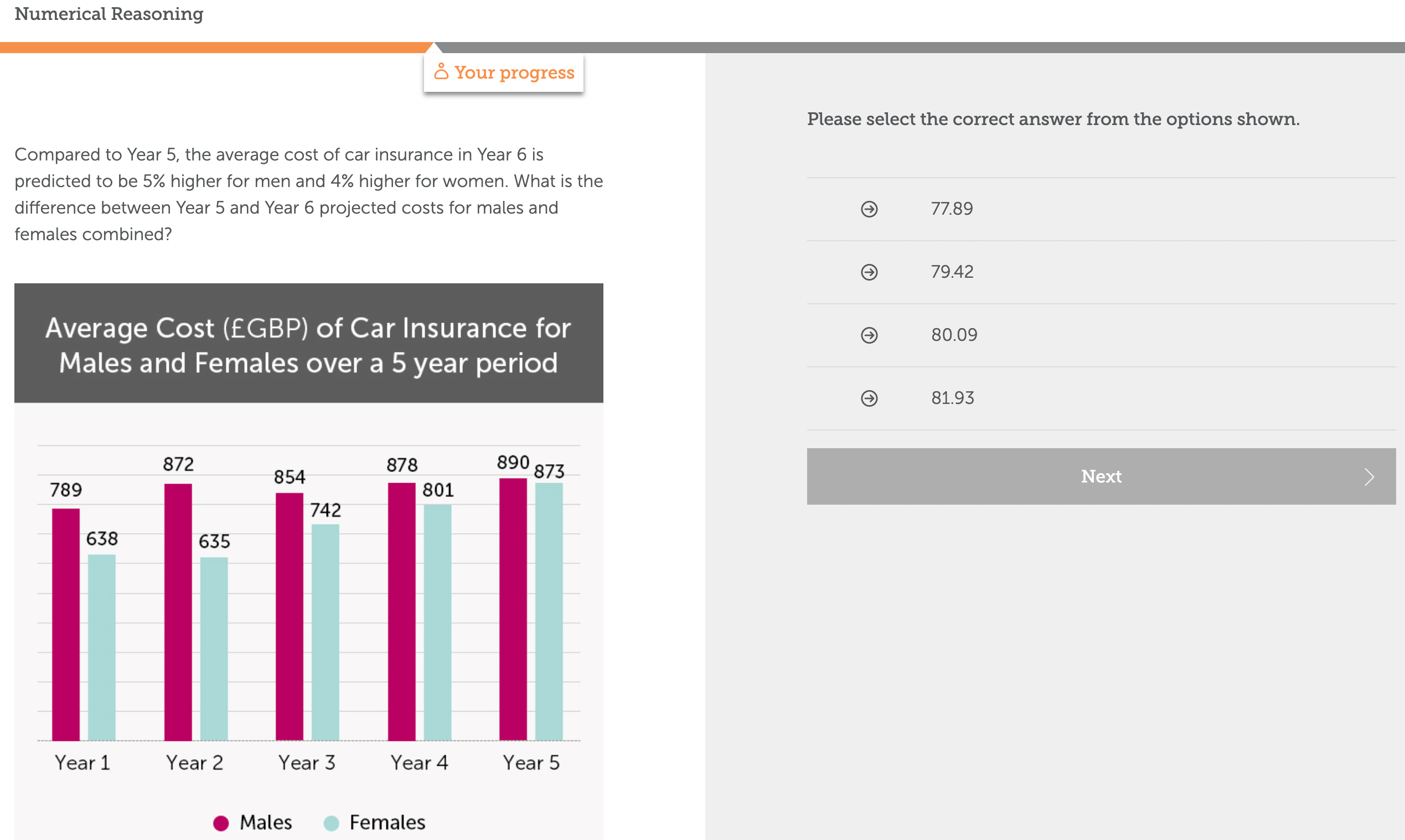
Task: Click the arrow icon beside answer 79.42
Action: pyautogui.click(x=870, y=272)
